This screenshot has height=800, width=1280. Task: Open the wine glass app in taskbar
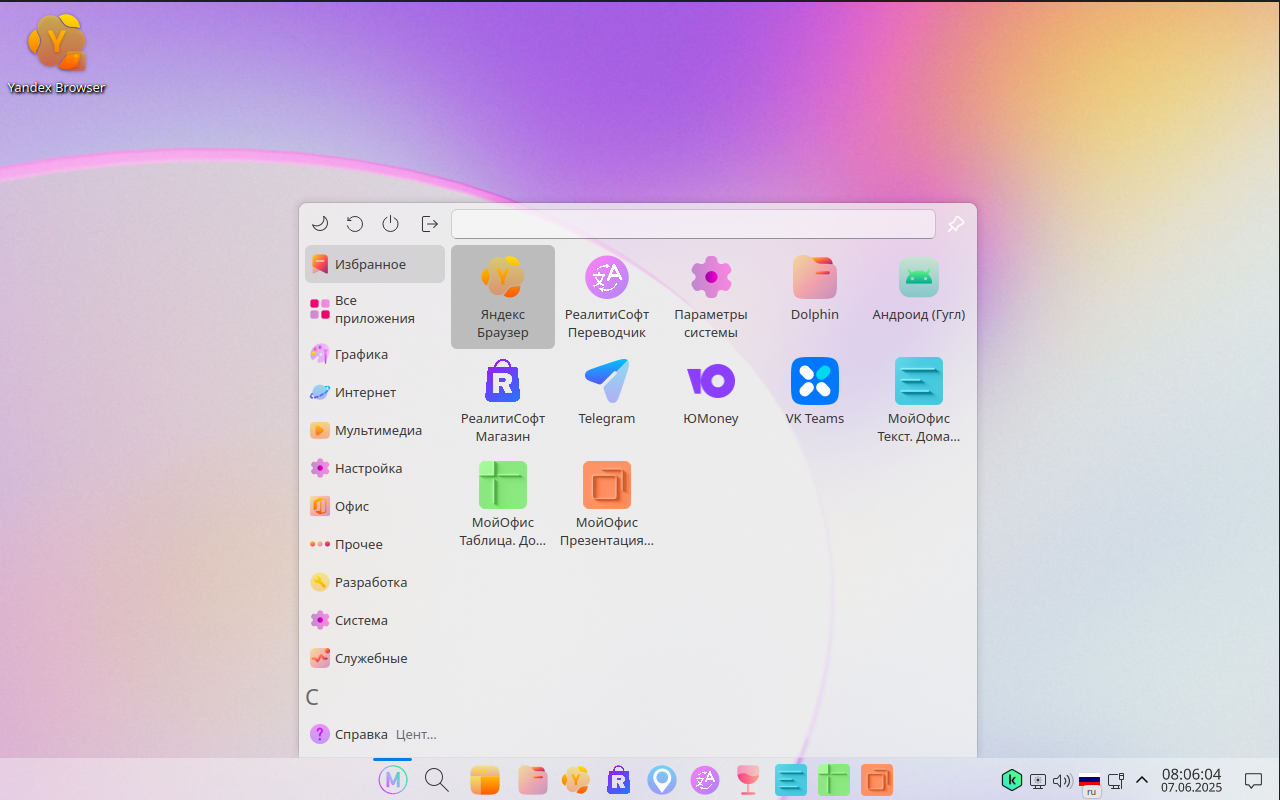pos(748,780)
